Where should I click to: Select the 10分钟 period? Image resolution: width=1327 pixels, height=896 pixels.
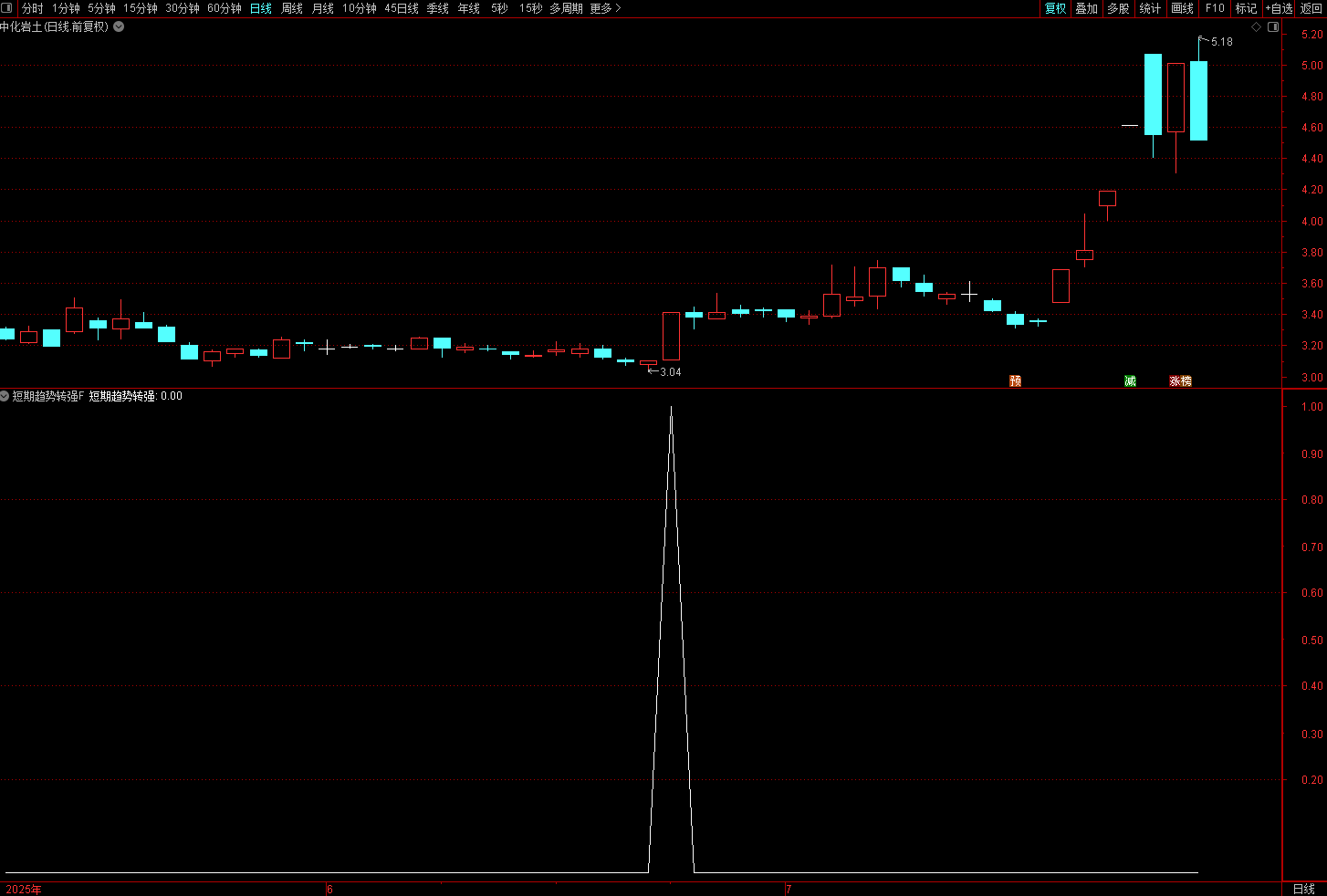[x=360, y=8]
